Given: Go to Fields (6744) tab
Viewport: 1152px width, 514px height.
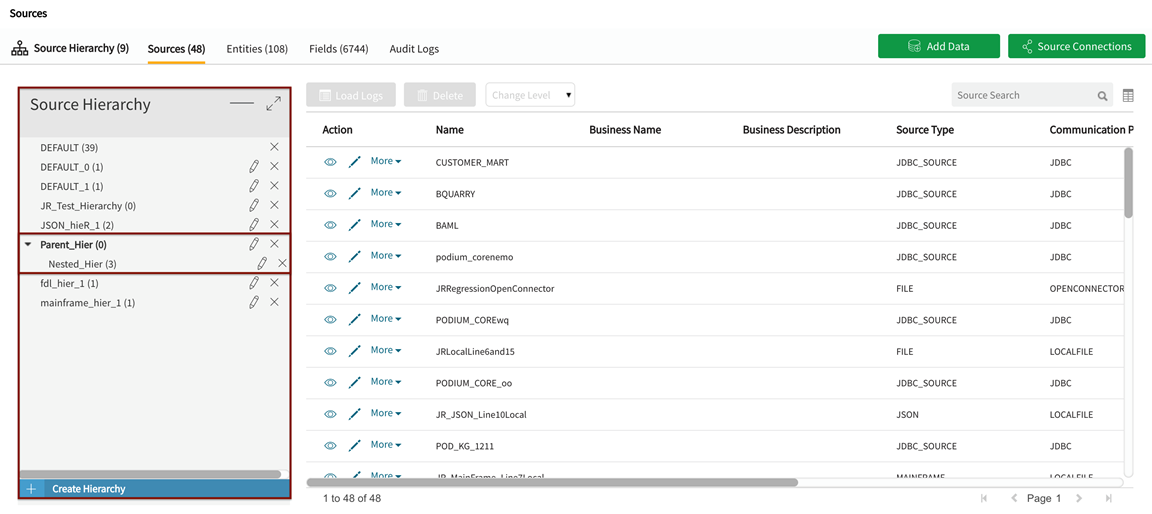Looking at the screenshot, I should pos(339,49).
